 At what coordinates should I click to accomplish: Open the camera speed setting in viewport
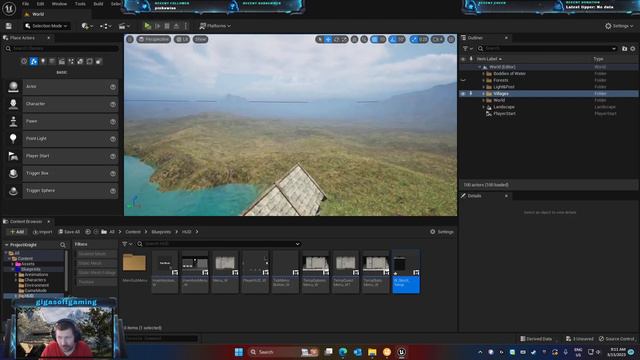point(438,39)
